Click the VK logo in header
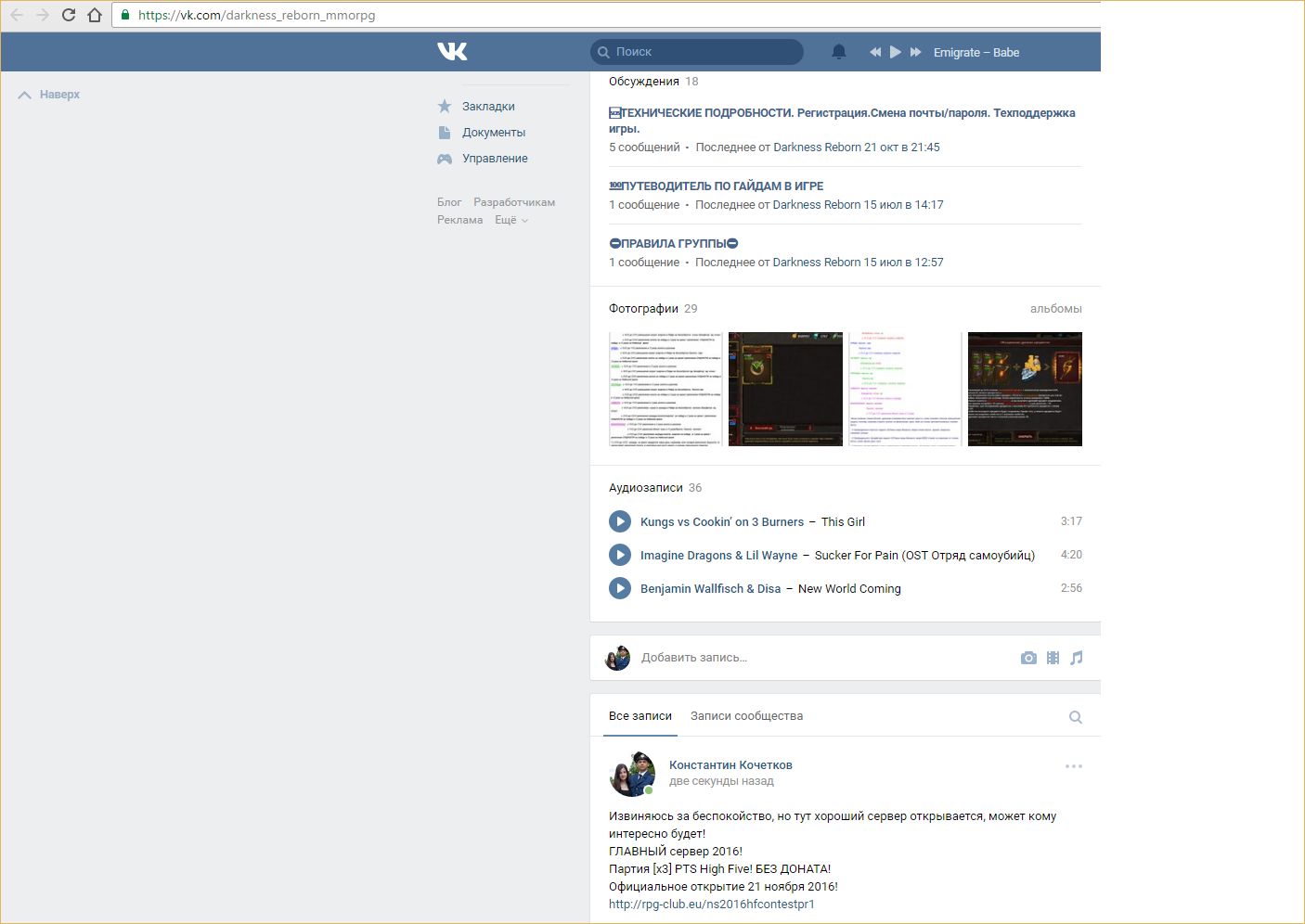 click(x=452, y=52)
